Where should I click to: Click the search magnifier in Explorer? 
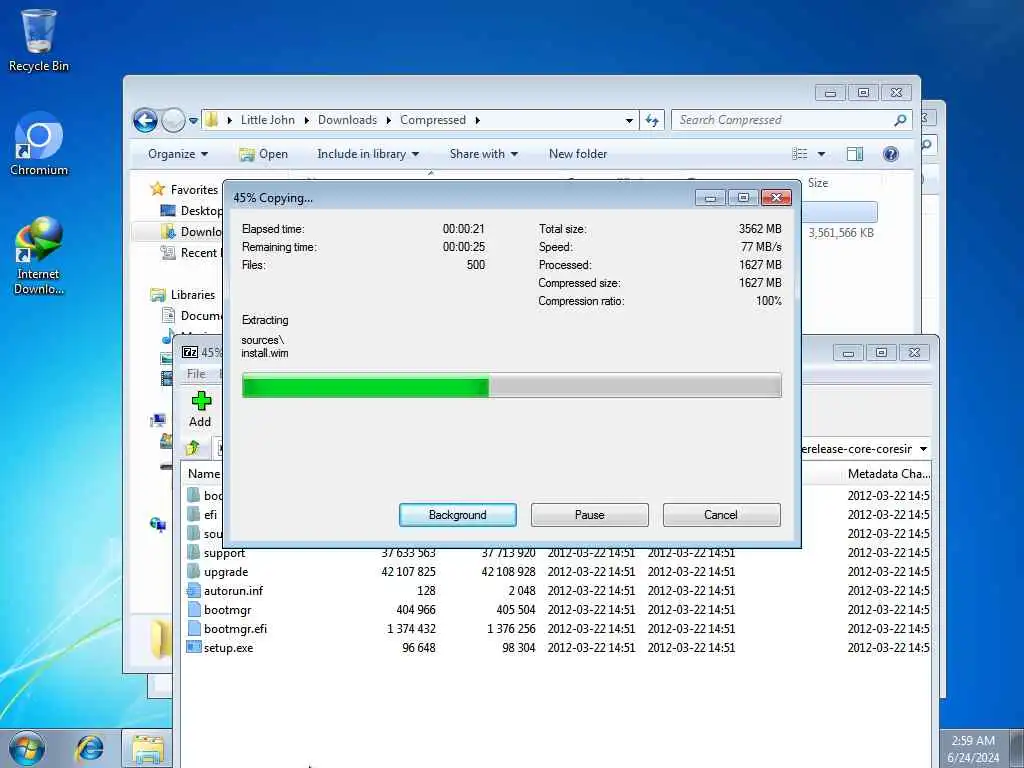tap(900, 120)
